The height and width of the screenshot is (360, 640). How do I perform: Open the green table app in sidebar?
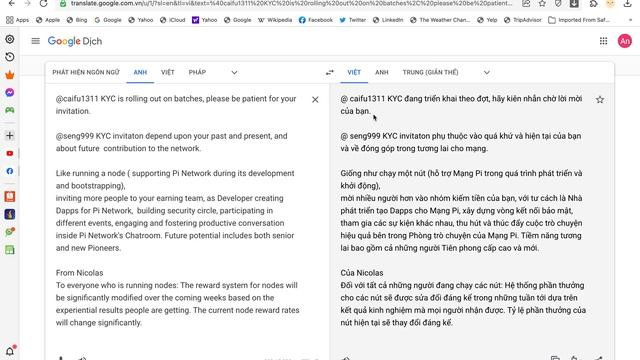click(10, 250)
